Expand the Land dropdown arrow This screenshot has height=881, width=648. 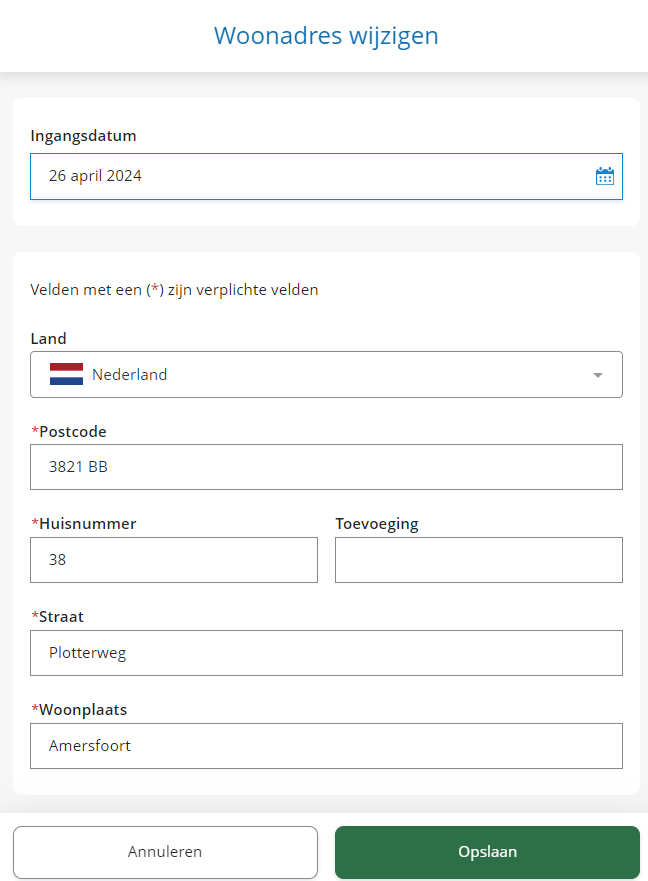click(x=598, y=375)
